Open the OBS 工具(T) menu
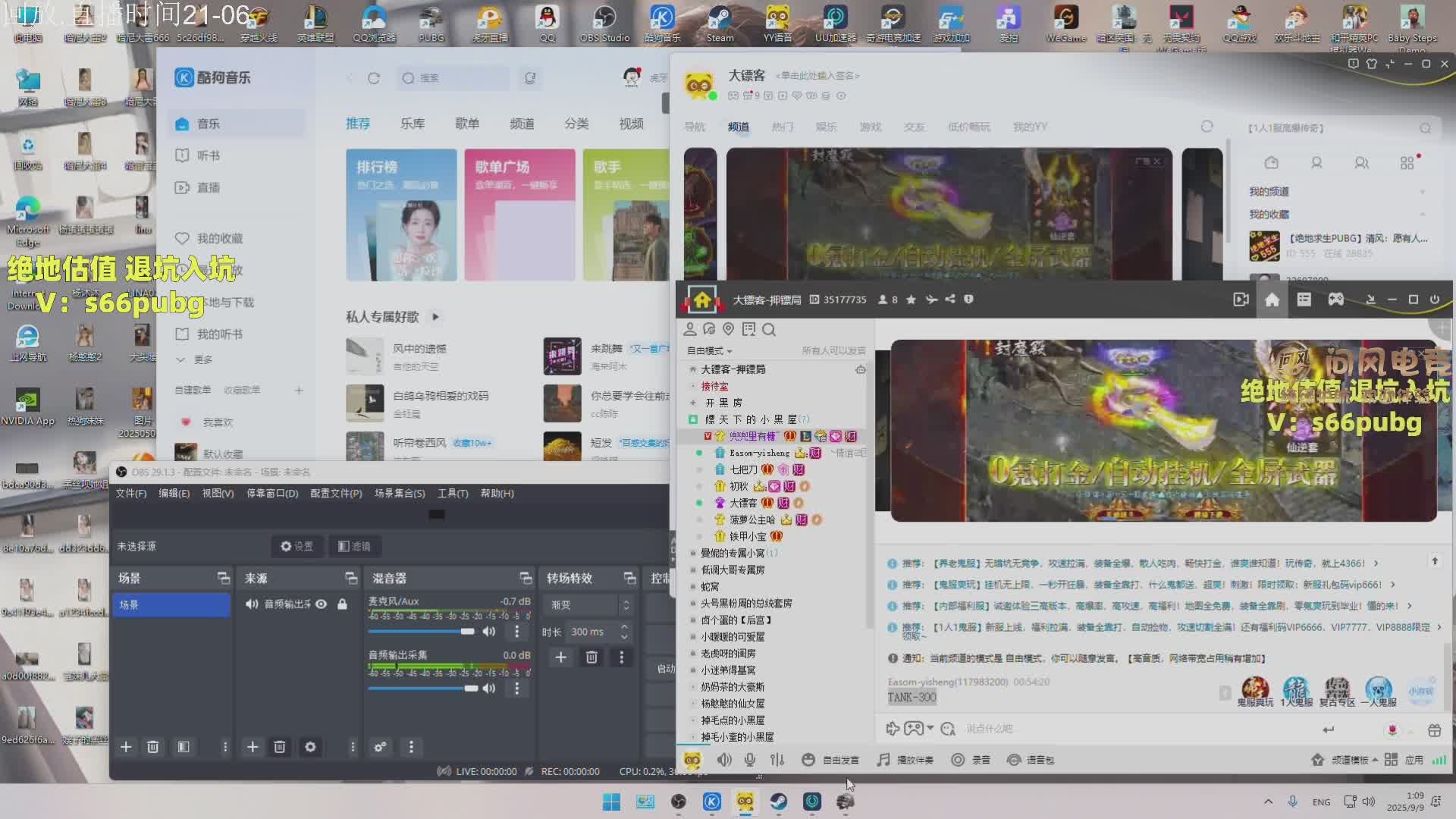1456x819 pixels. [452, 493]
